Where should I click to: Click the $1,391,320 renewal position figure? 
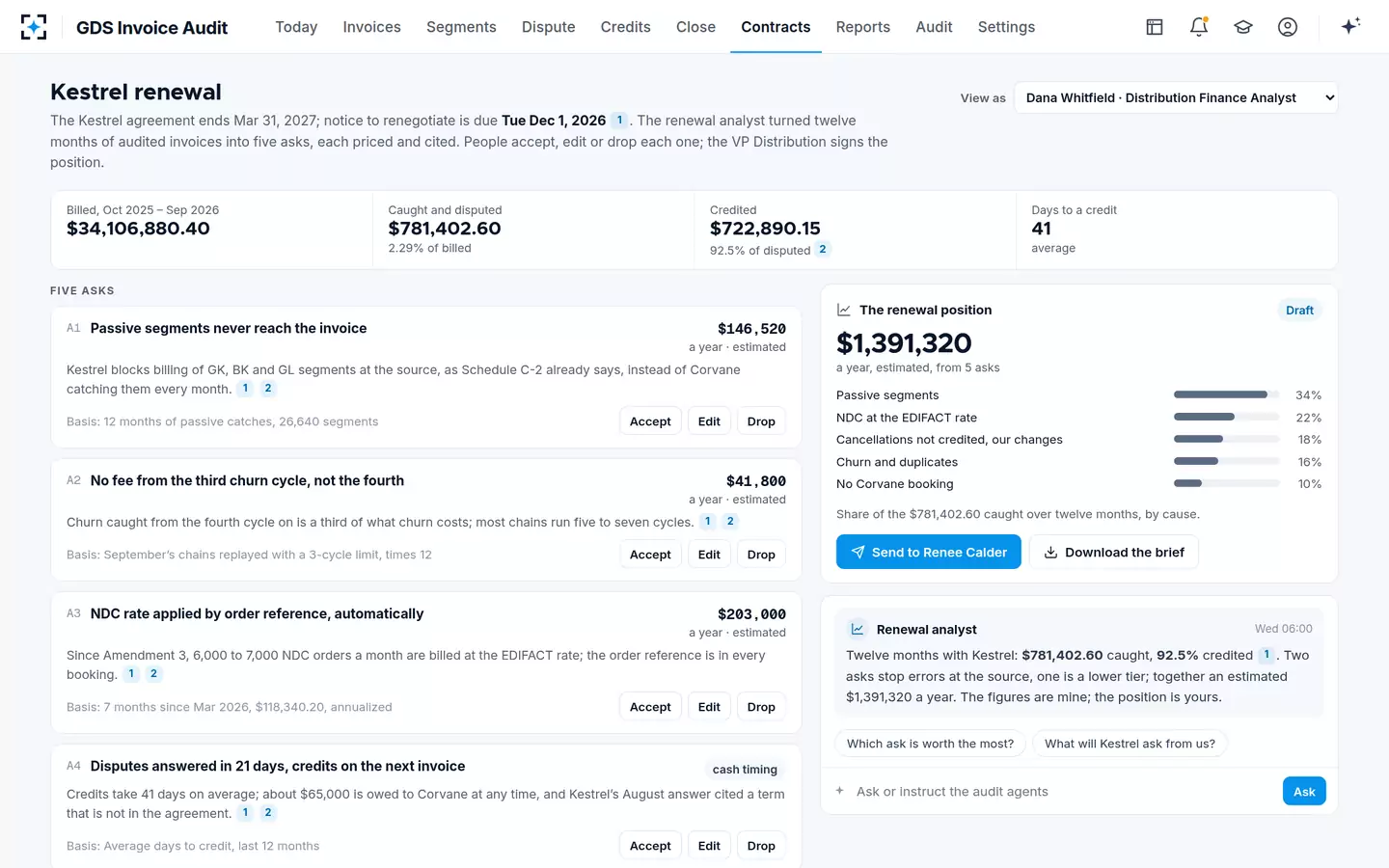(x=904, y=342)
